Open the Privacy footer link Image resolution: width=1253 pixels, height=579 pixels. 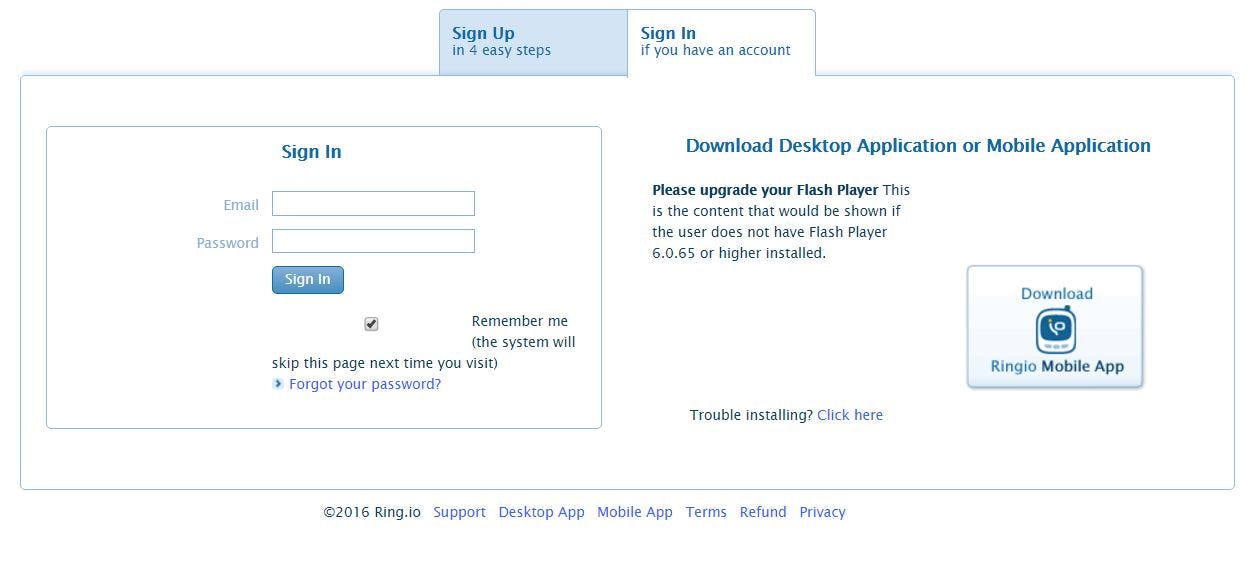click(822, 512)
